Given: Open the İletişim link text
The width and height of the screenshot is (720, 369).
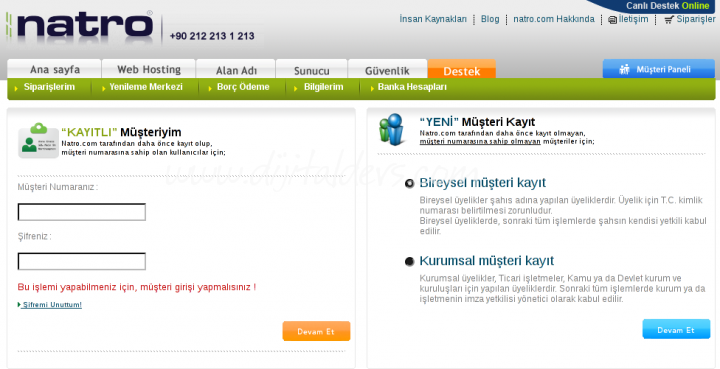Looking at the screenshot, I should tap(633, 19).
